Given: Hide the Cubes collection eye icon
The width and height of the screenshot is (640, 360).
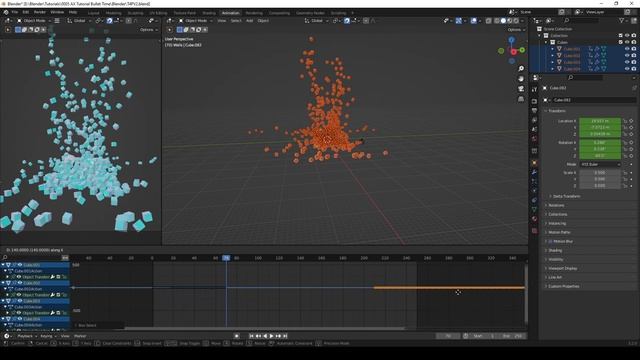Looking at the screenshot, I should (x=627, y=42).
